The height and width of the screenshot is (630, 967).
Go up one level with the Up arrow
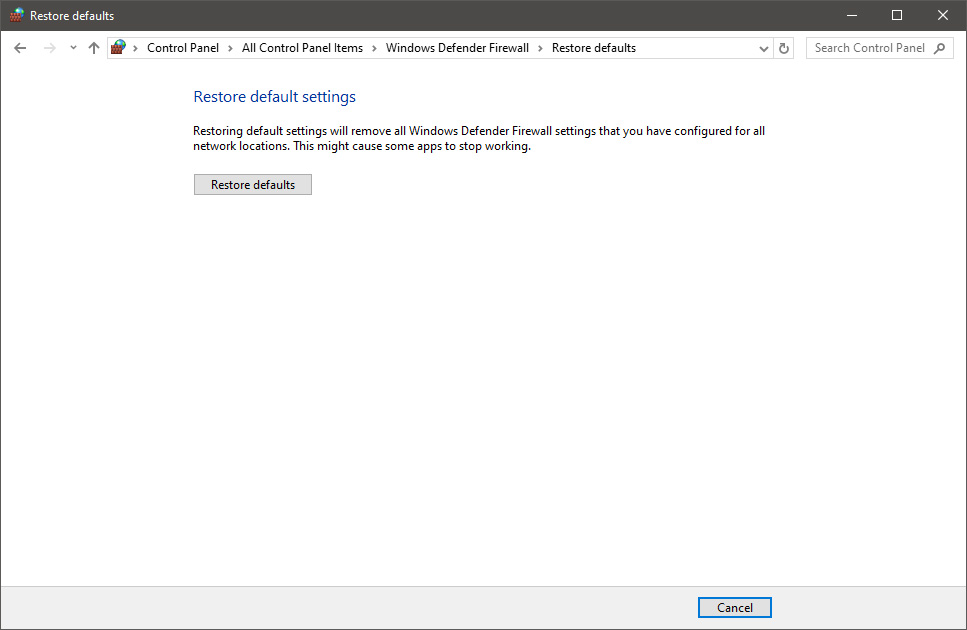[94, 48]
